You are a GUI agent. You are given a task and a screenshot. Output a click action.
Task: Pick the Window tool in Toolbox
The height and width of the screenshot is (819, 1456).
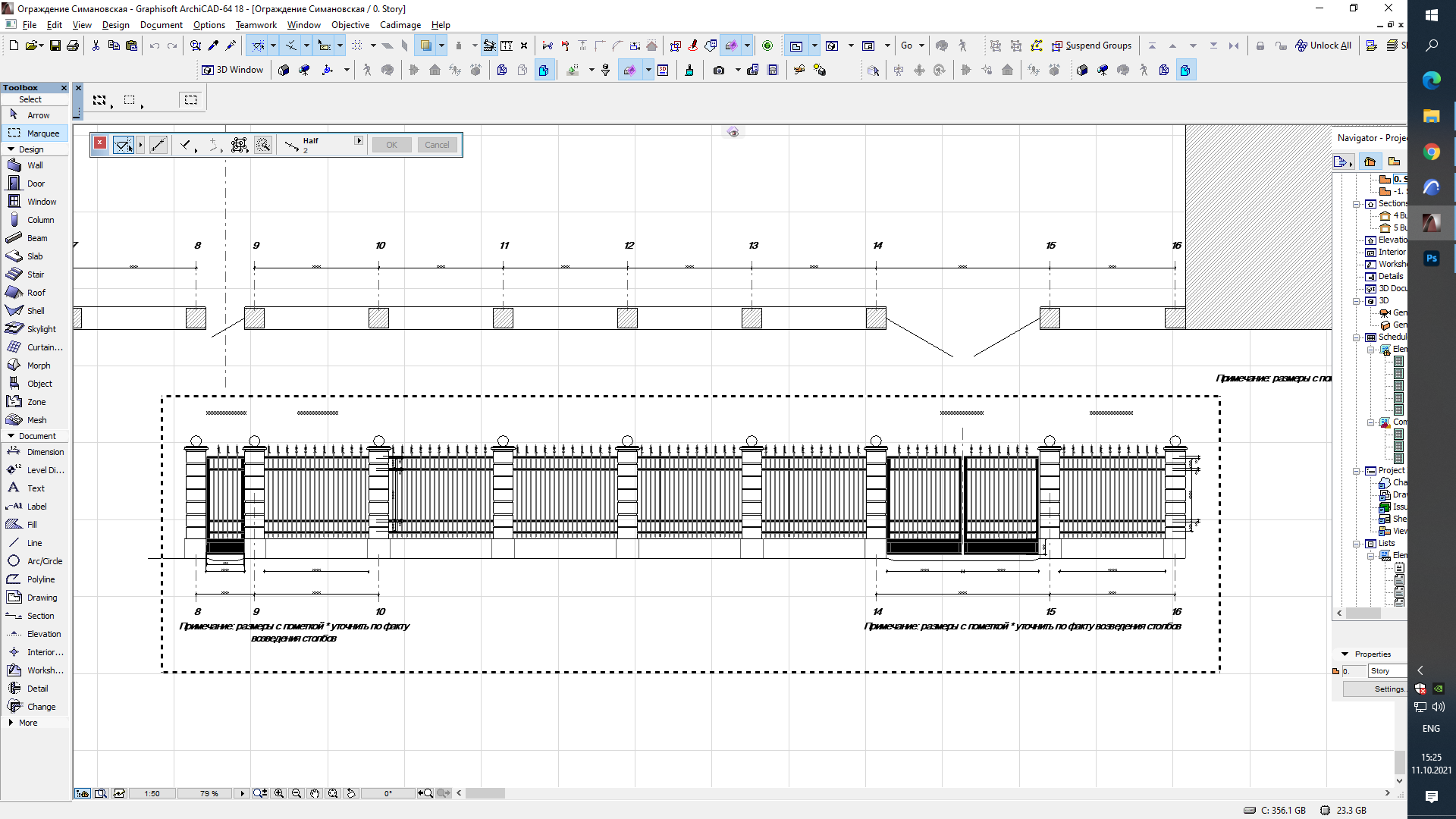click(x=36, y=202)
